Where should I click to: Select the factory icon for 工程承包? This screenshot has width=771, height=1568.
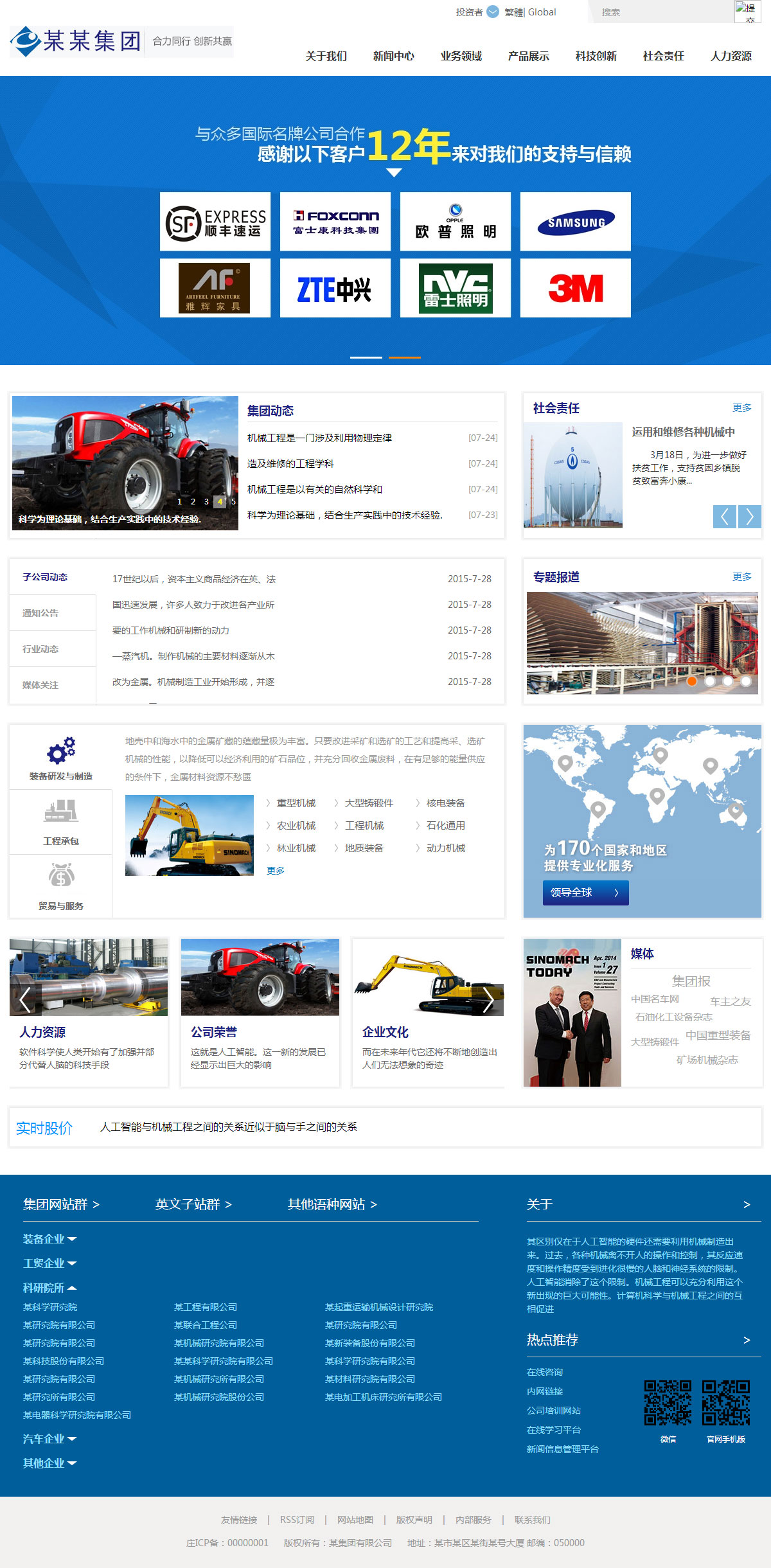point(61,811)
